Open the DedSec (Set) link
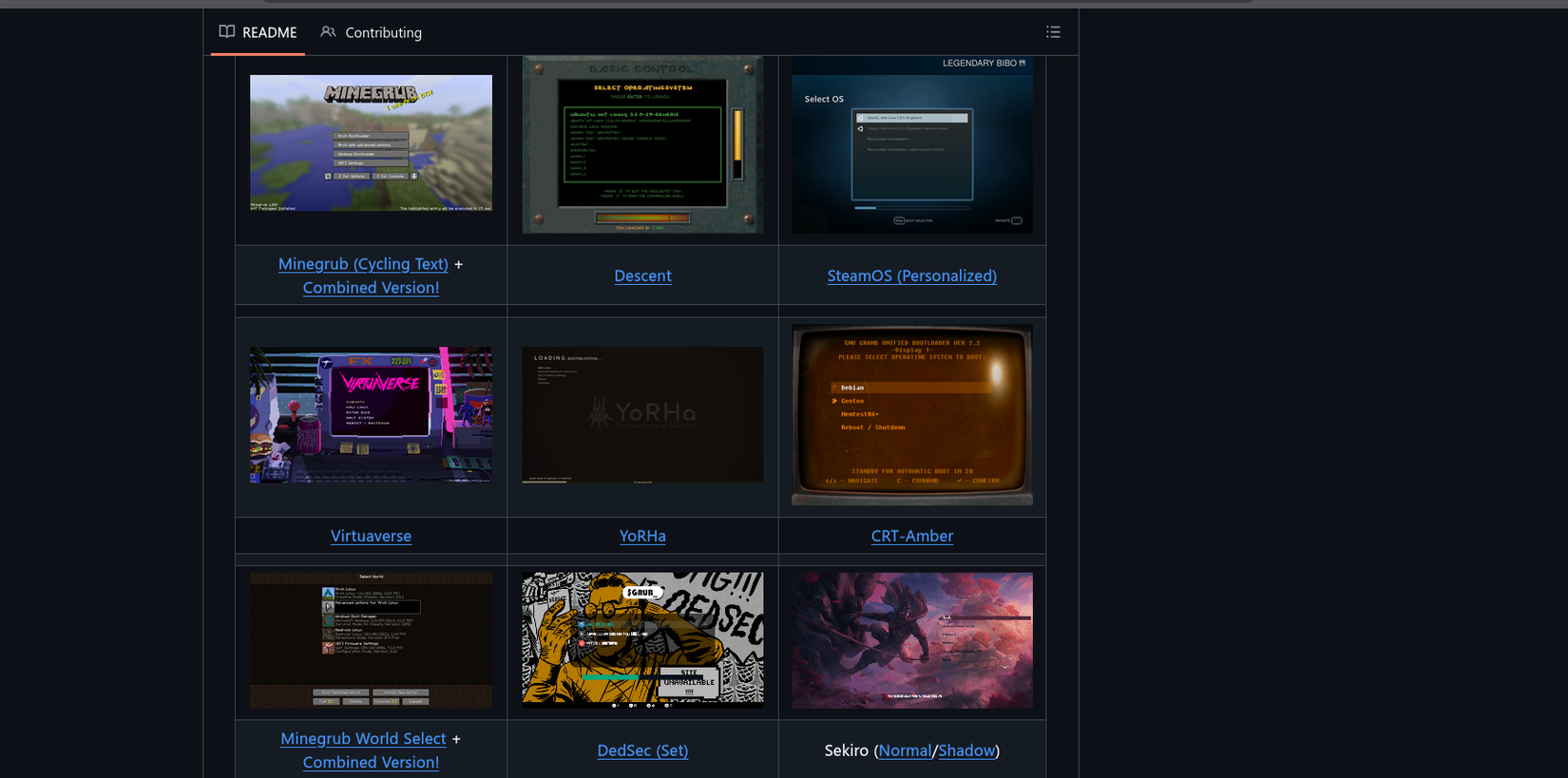1568x778 pixels. [642, 750]
